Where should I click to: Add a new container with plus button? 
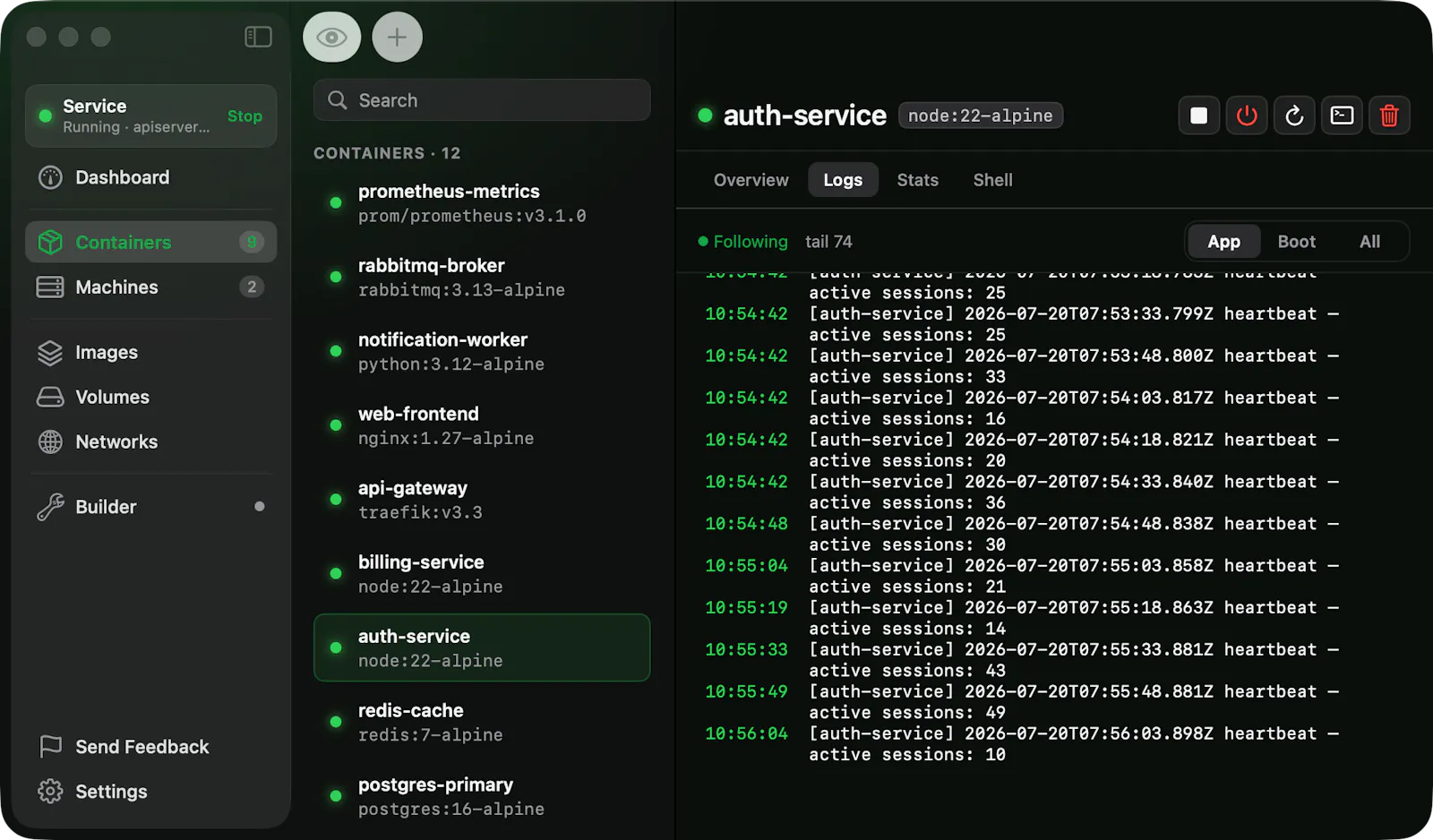(397, 38)
